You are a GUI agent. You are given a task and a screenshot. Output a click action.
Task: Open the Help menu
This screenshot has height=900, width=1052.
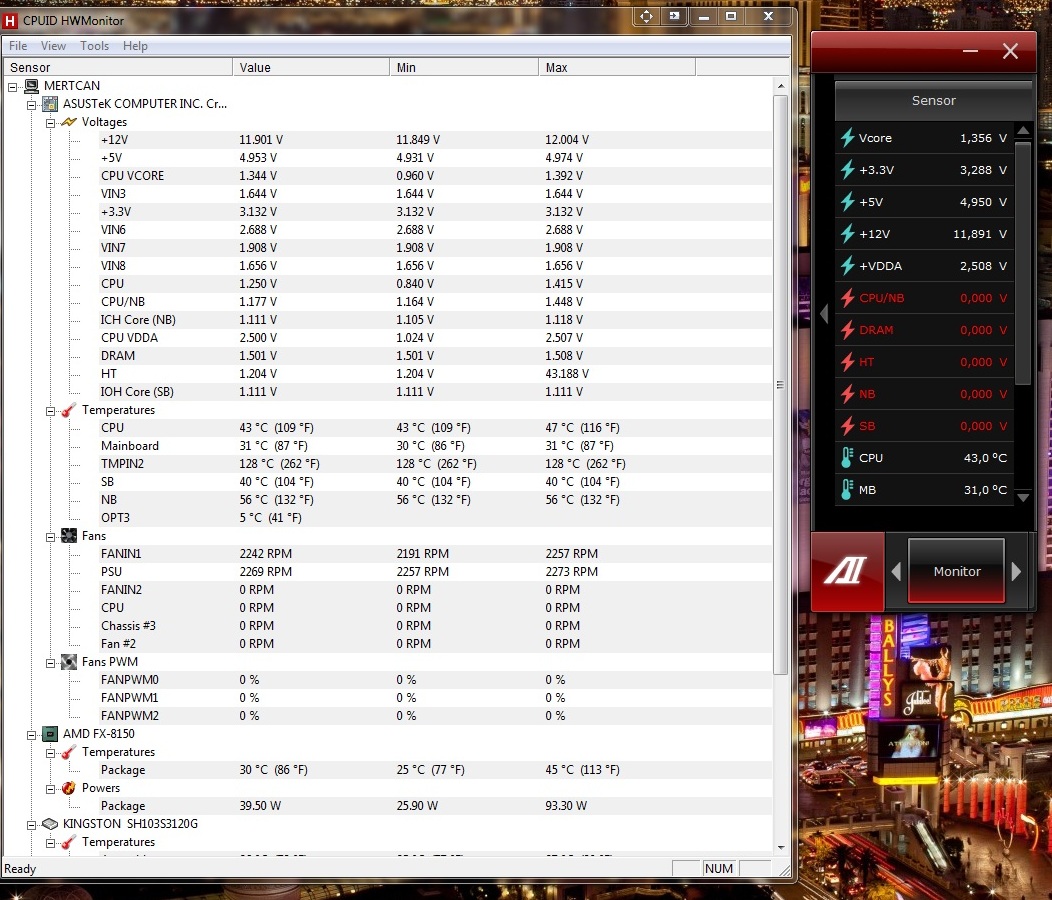coord(135,46)
